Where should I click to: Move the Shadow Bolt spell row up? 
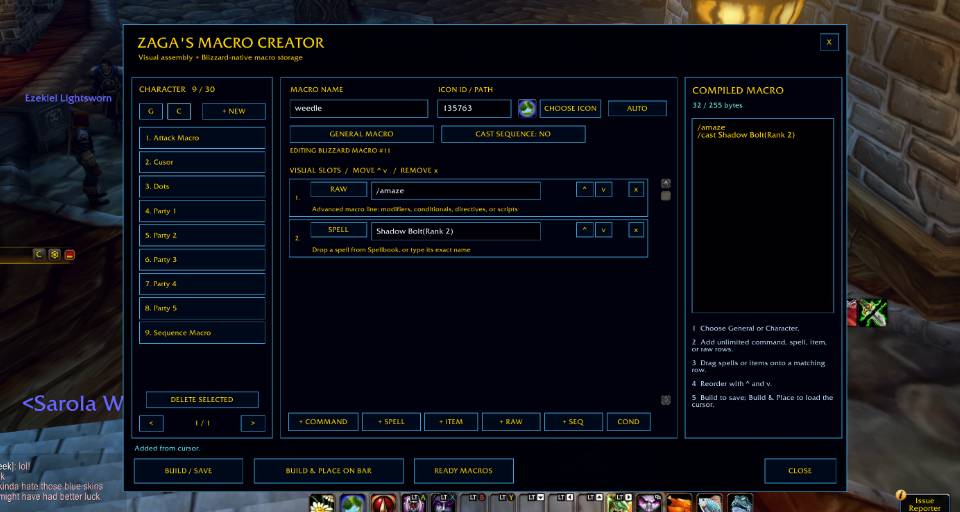585,230
